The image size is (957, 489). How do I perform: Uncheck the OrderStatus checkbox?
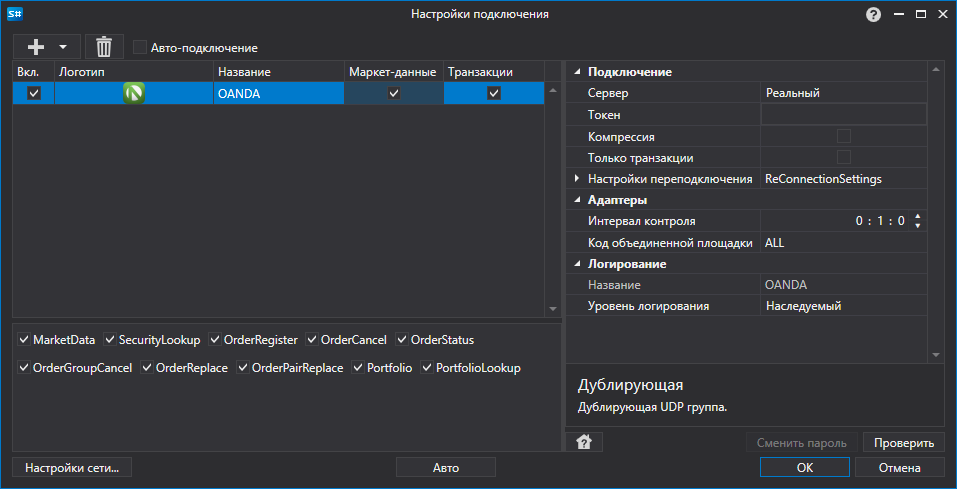coord(402,339)
